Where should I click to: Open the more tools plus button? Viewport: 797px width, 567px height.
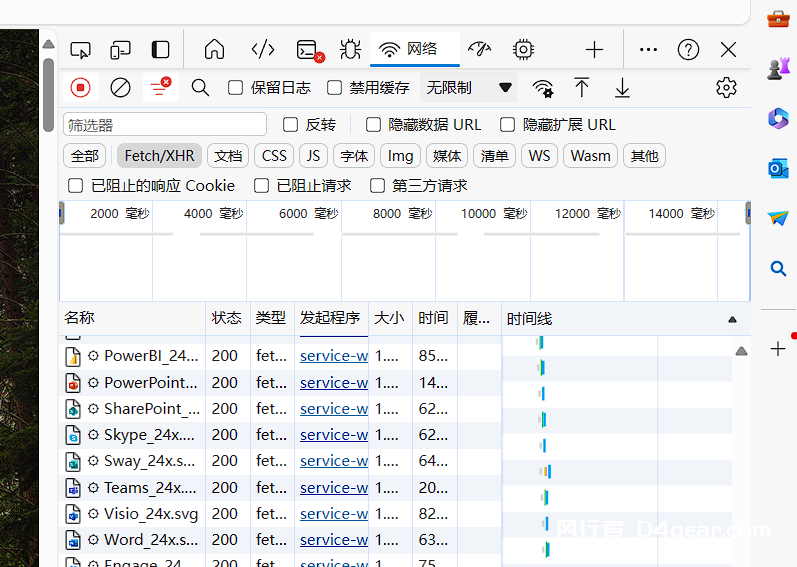point(594,49)
